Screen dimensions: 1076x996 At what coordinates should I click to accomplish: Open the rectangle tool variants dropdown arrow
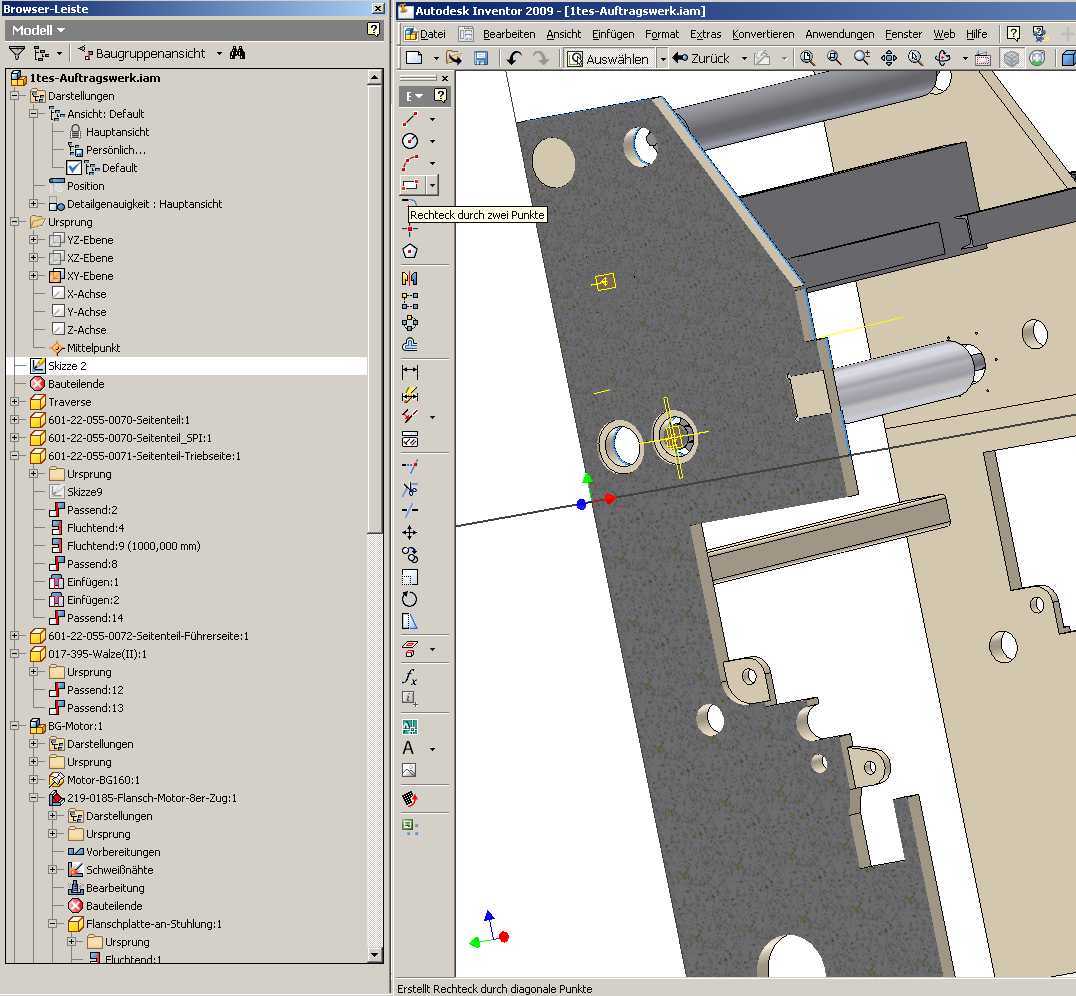pyautogui.click(x=432, y=185)
